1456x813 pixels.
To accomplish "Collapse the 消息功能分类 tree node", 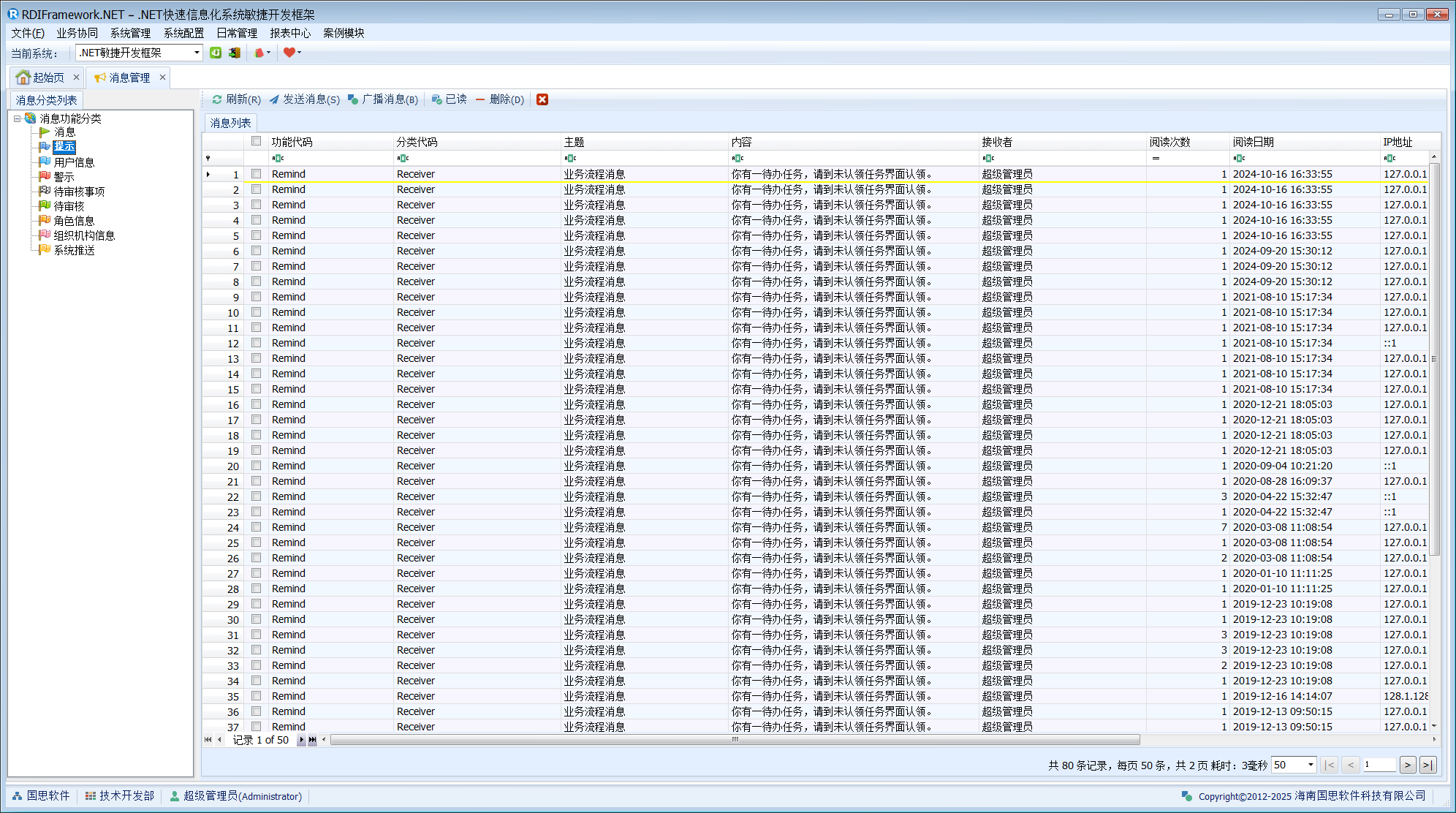I will 18,118.
